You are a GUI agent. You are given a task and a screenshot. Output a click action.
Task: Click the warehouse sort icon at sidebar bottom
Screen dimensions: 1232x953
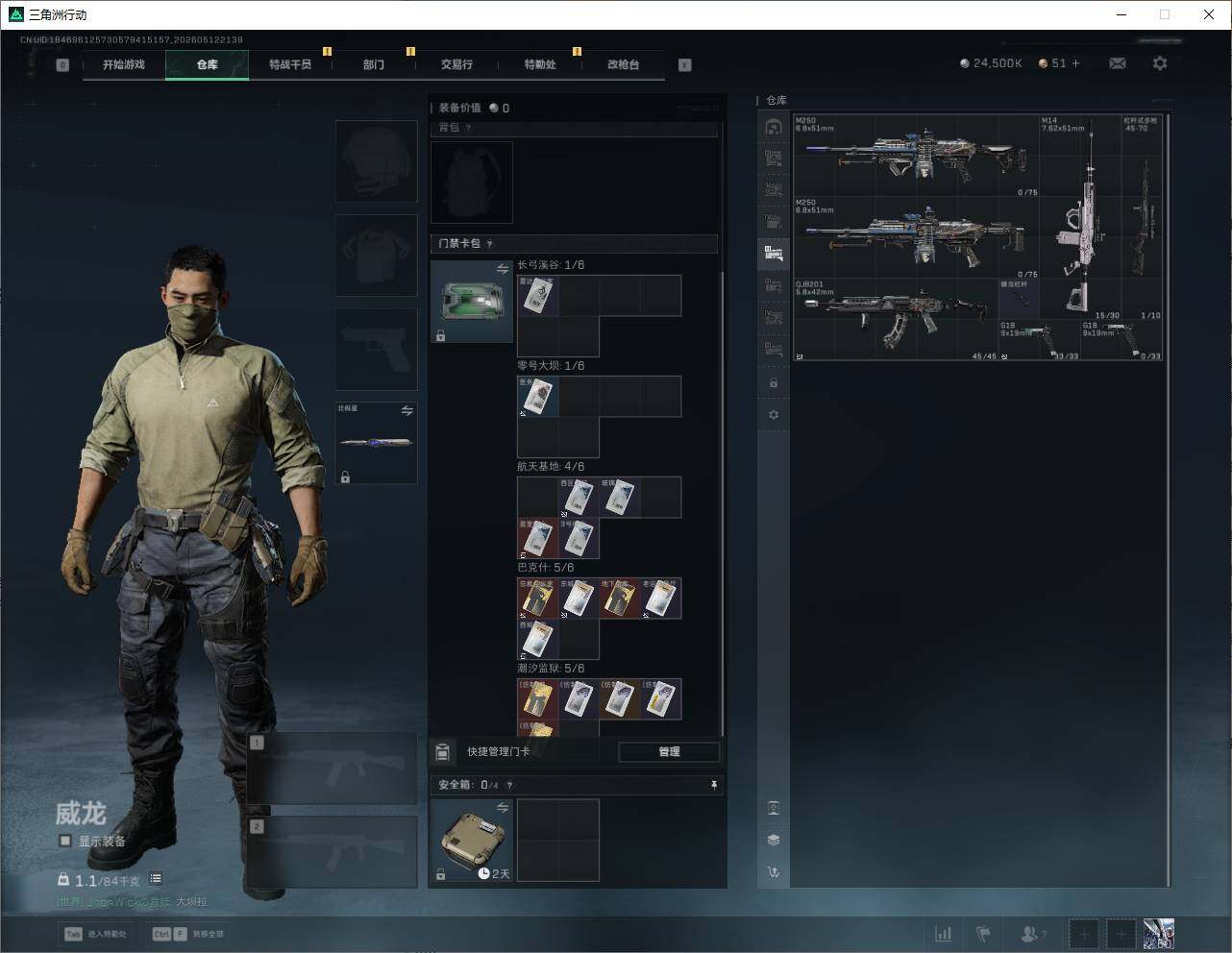pos(774,872)
